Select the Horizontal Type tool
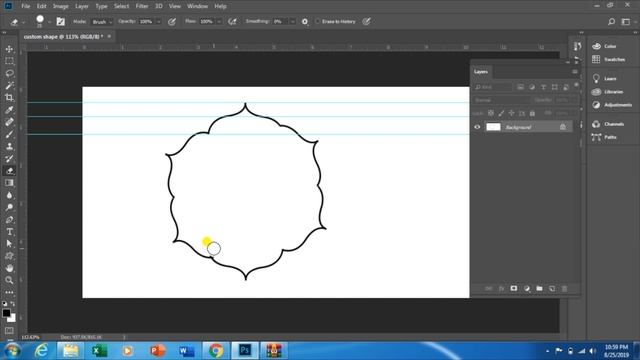This screenshot has width=640, height=360. point(9,232)
